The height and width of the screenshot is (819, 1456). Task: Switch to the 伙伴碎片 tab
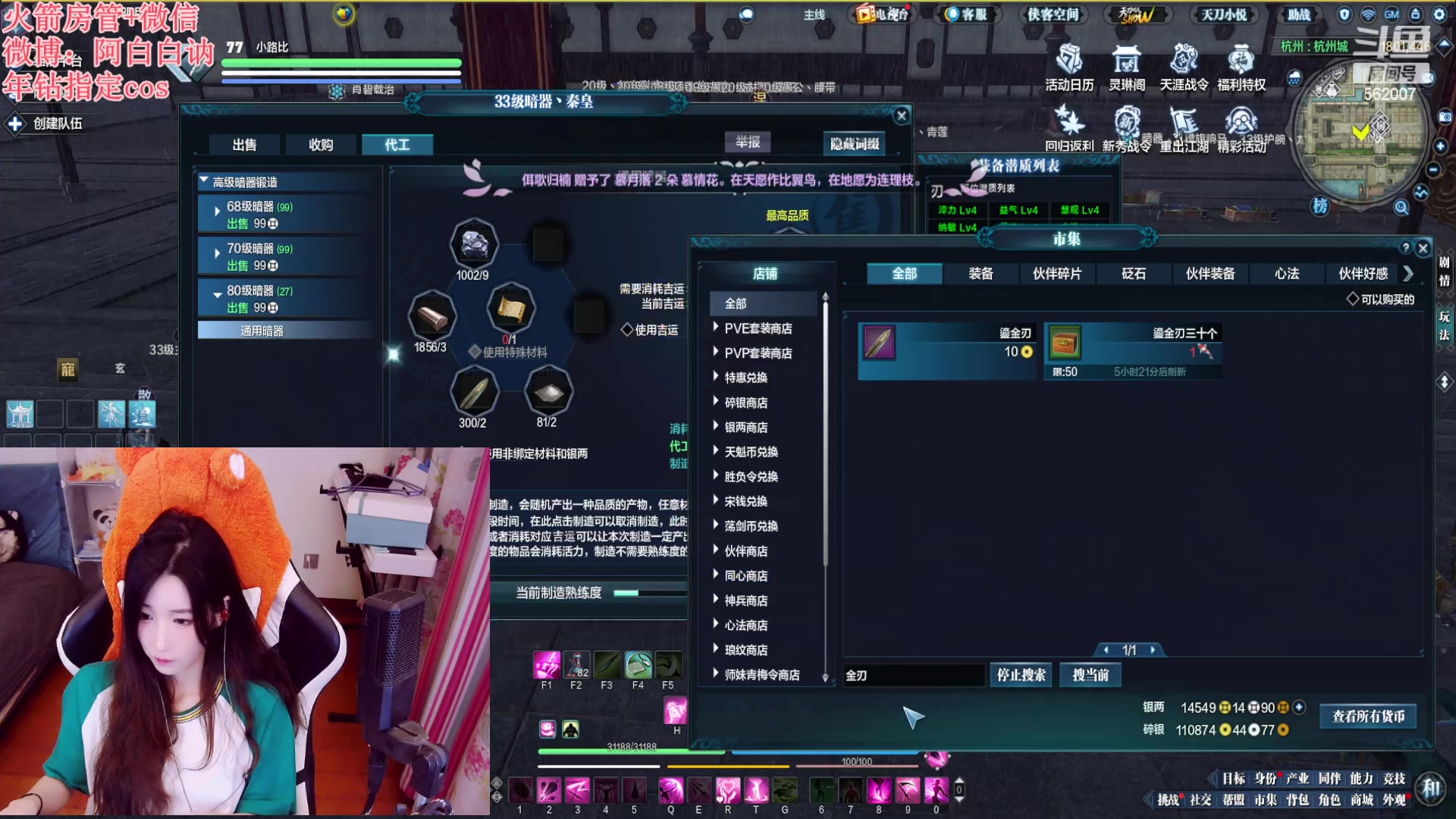[x=1057, y=274]
